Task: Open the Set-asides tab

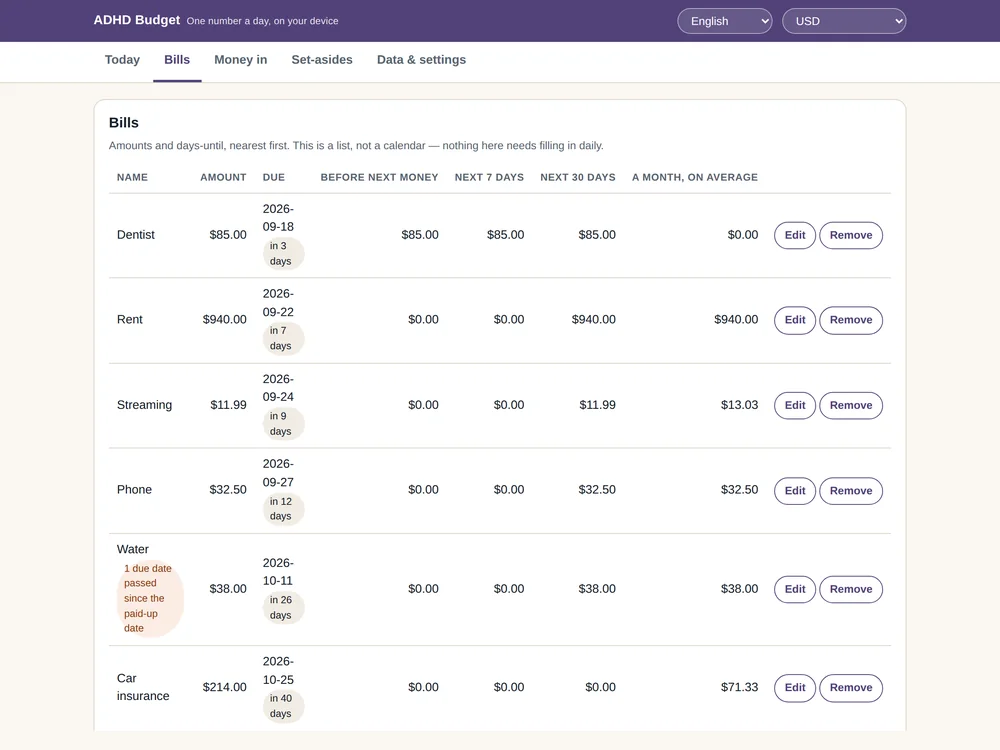Action: click(x=321, y=60)
